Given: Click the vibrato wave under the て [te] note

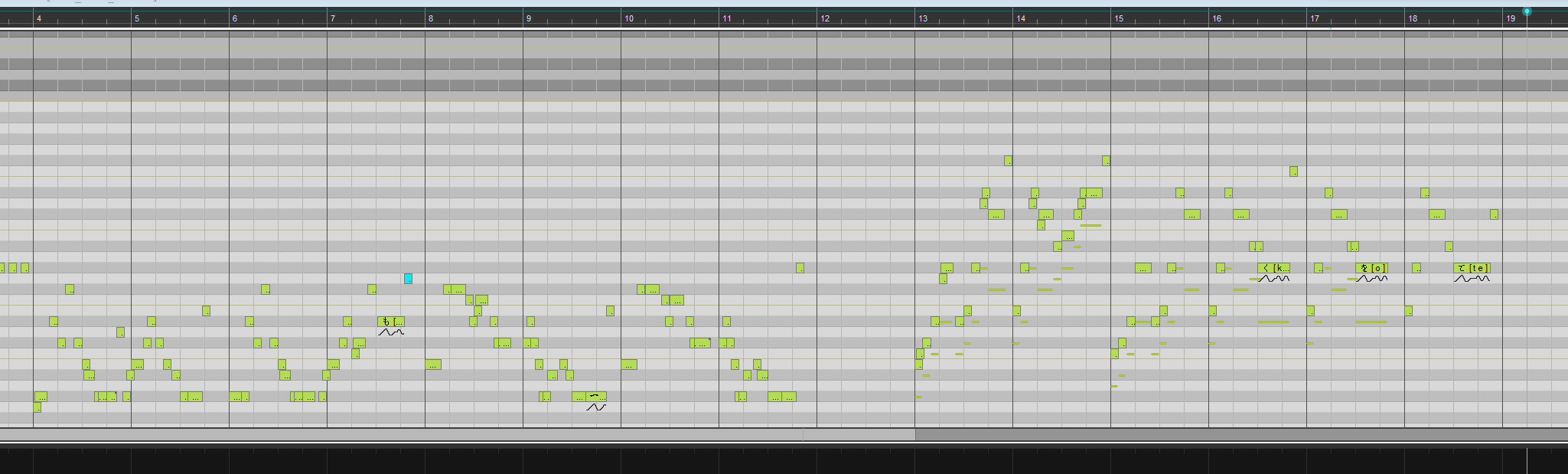Looking at the screenshot, I should (x=1472, y=279).
